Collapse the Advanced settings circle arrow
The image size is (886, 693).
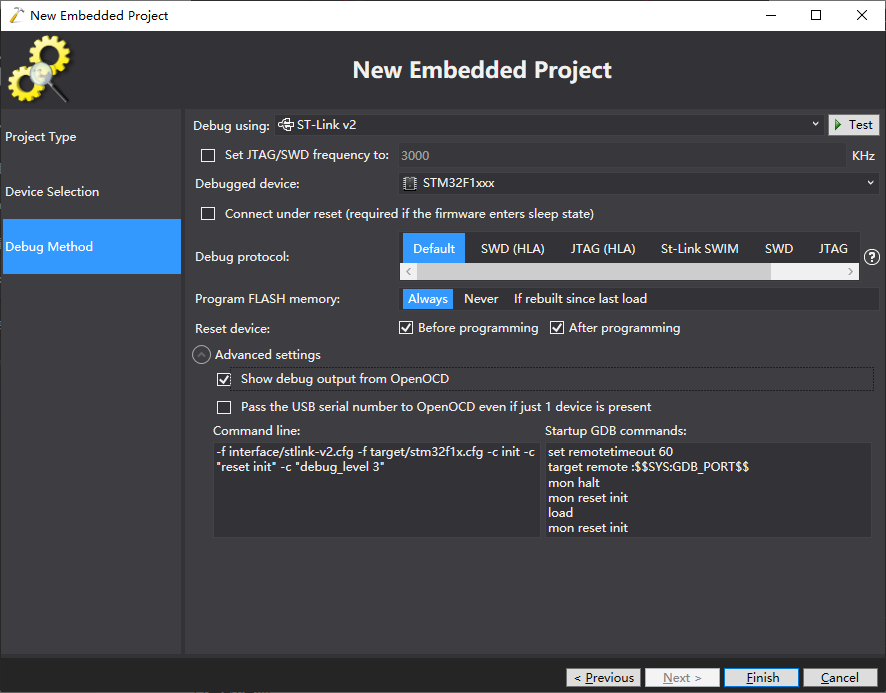pyautogui.click(x=201, y=355)
